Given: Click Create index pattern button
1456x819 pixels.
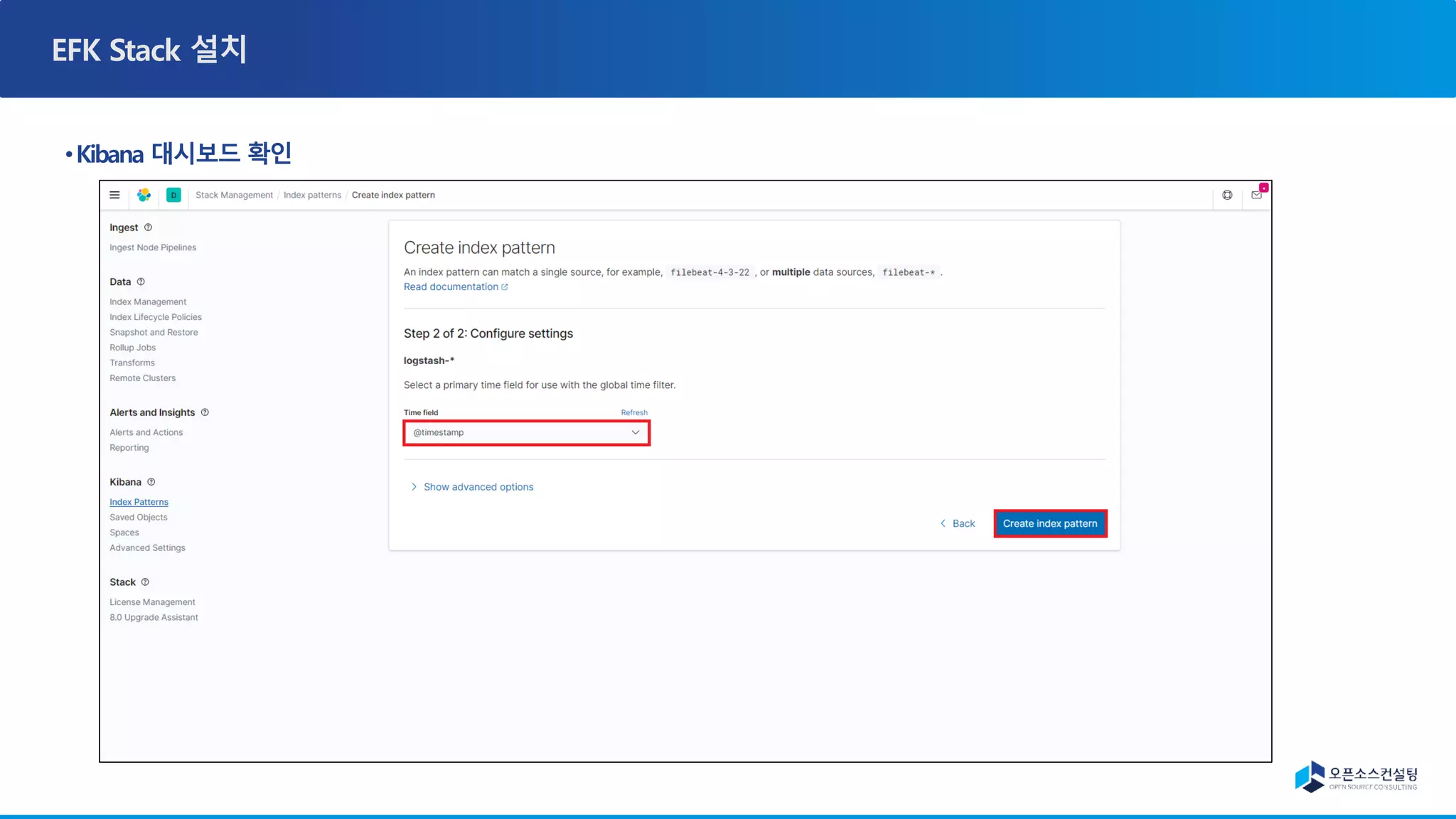Looking at the screenshot, I should point(1049,523).
